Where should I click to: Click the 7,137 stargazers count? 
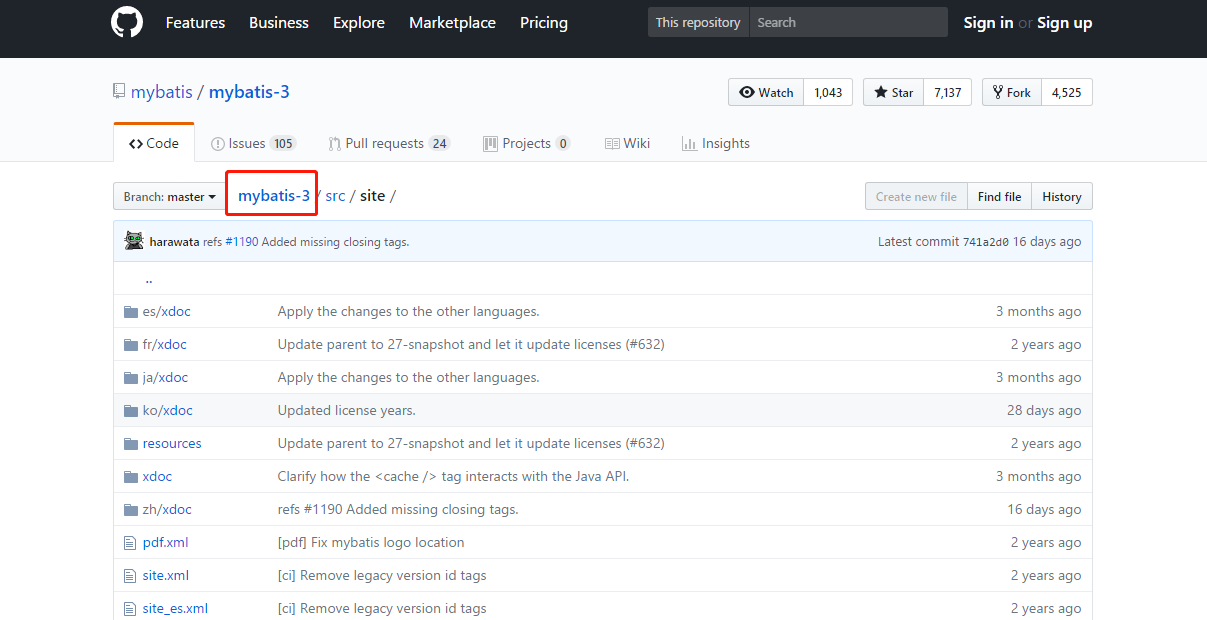(x=948, y=92)
